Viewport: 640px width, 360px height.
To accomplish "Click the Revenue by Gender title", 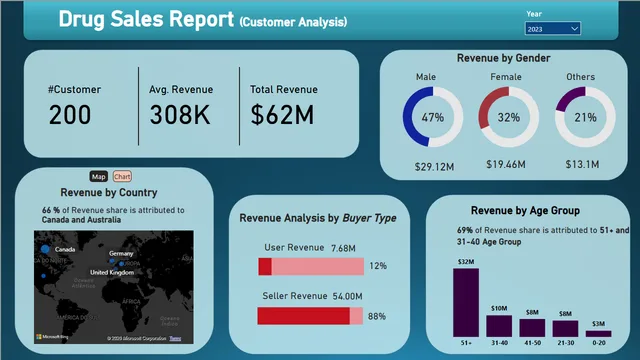I will [x=504, y=58].
